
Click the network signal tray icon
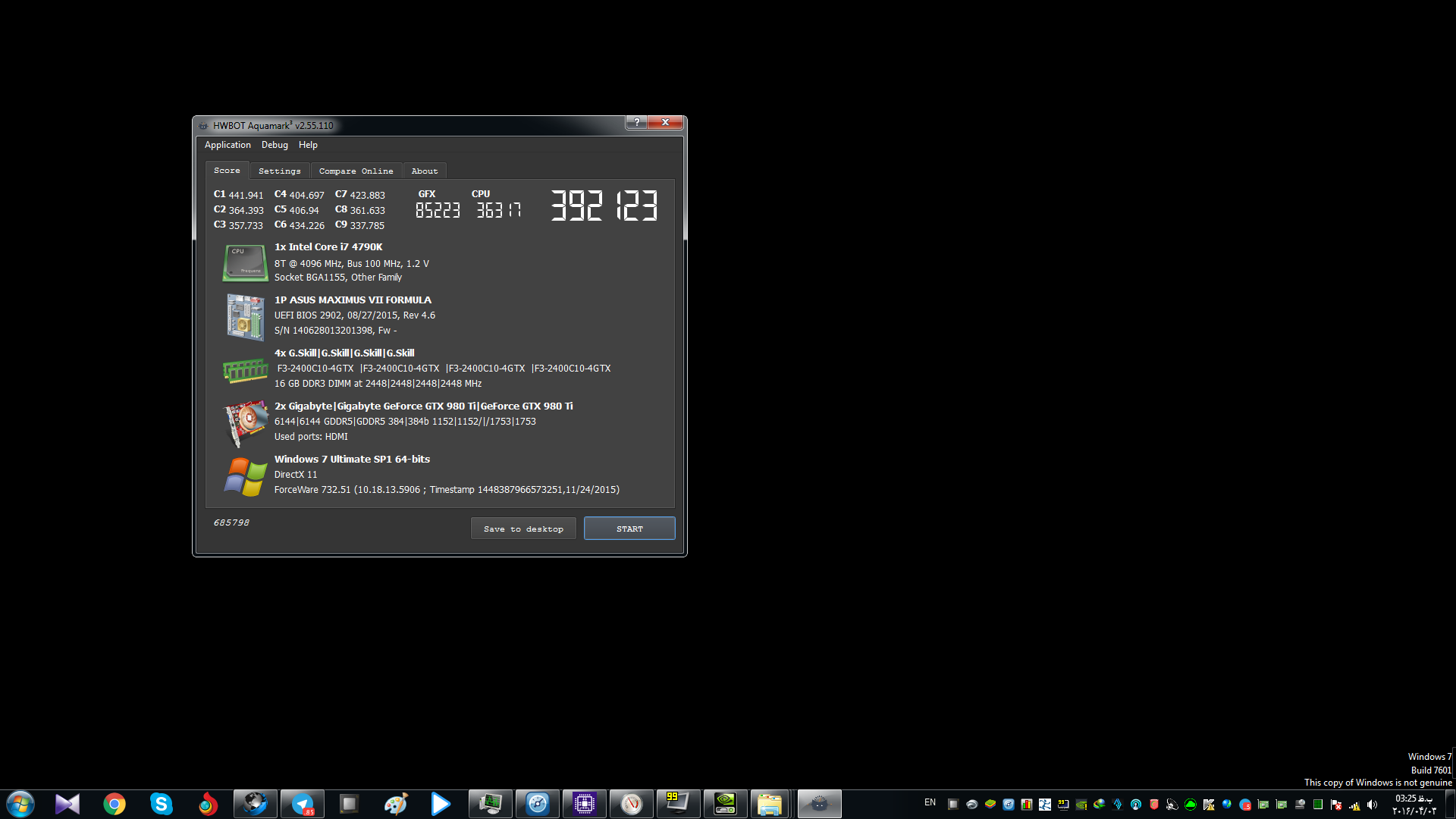[x=1354, y=805]
